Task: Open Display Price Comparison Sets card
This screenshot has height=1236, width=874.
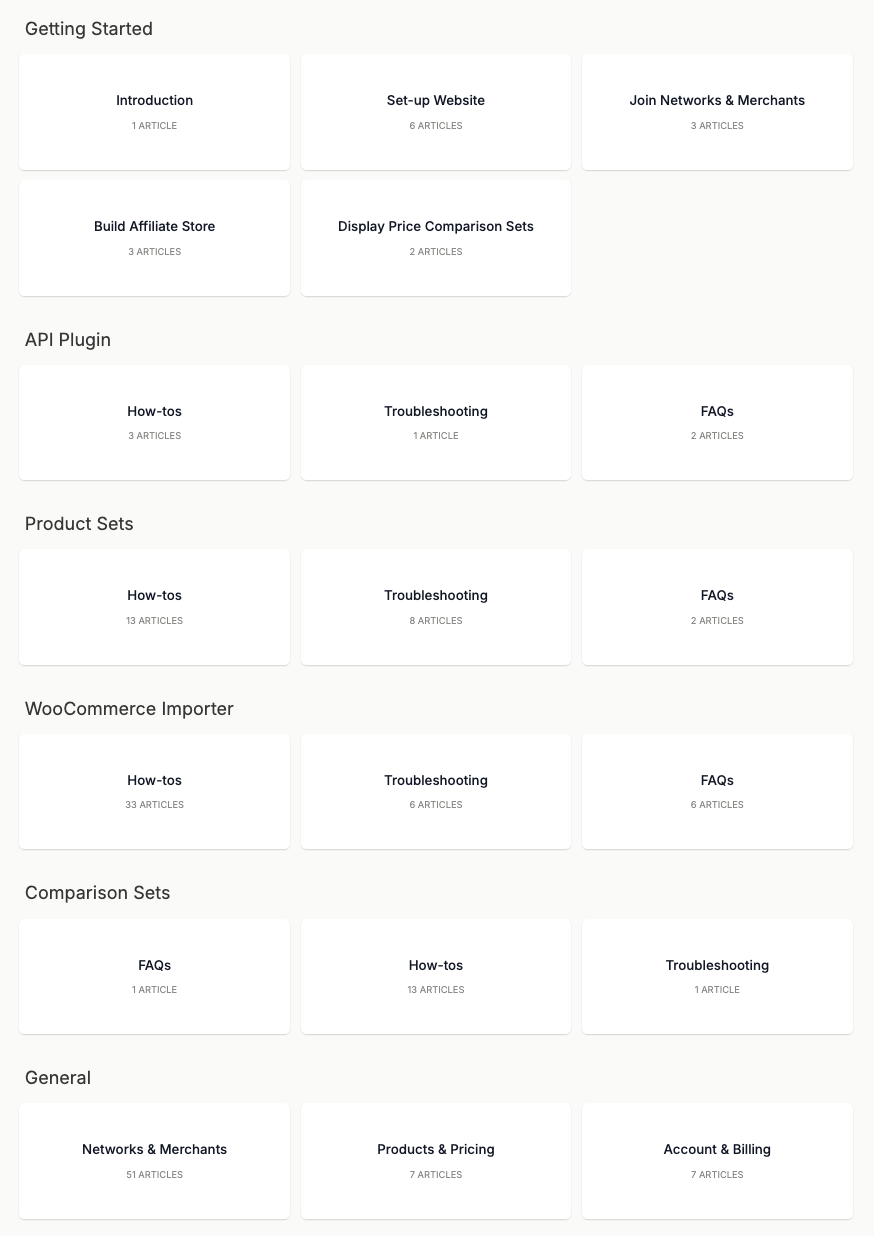Action: (x=436, y=238)
